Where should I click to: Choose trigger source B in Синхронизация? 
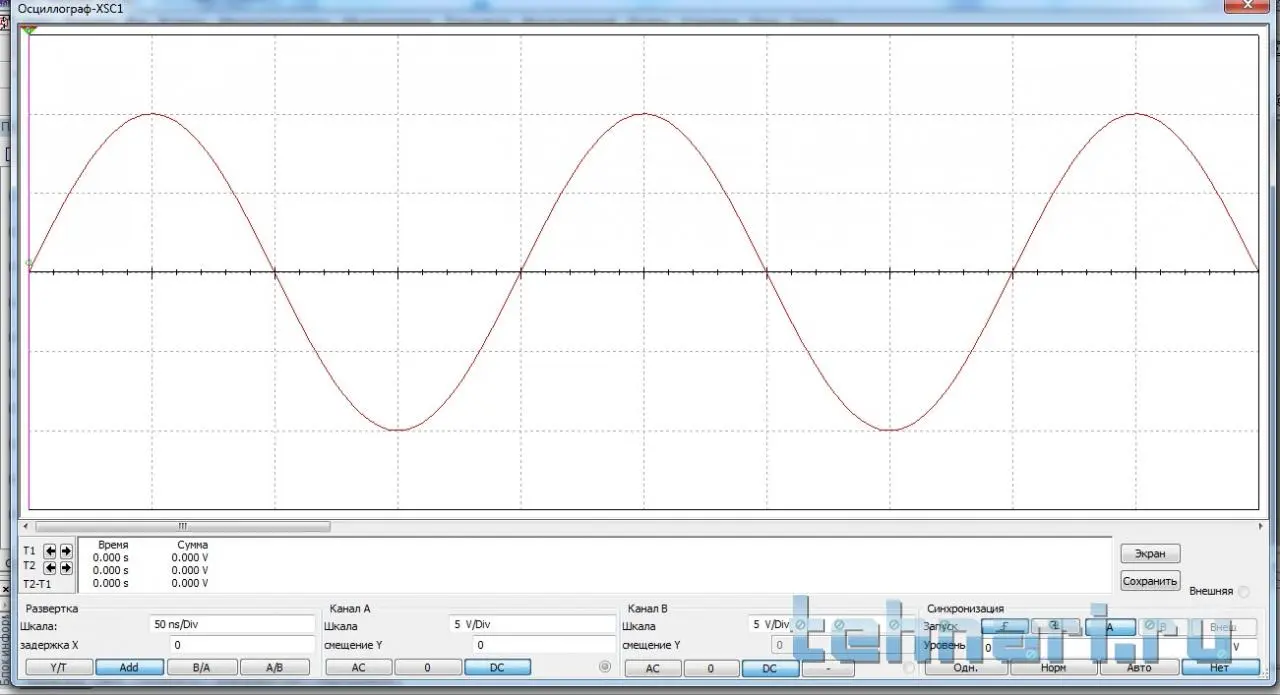1163,627
